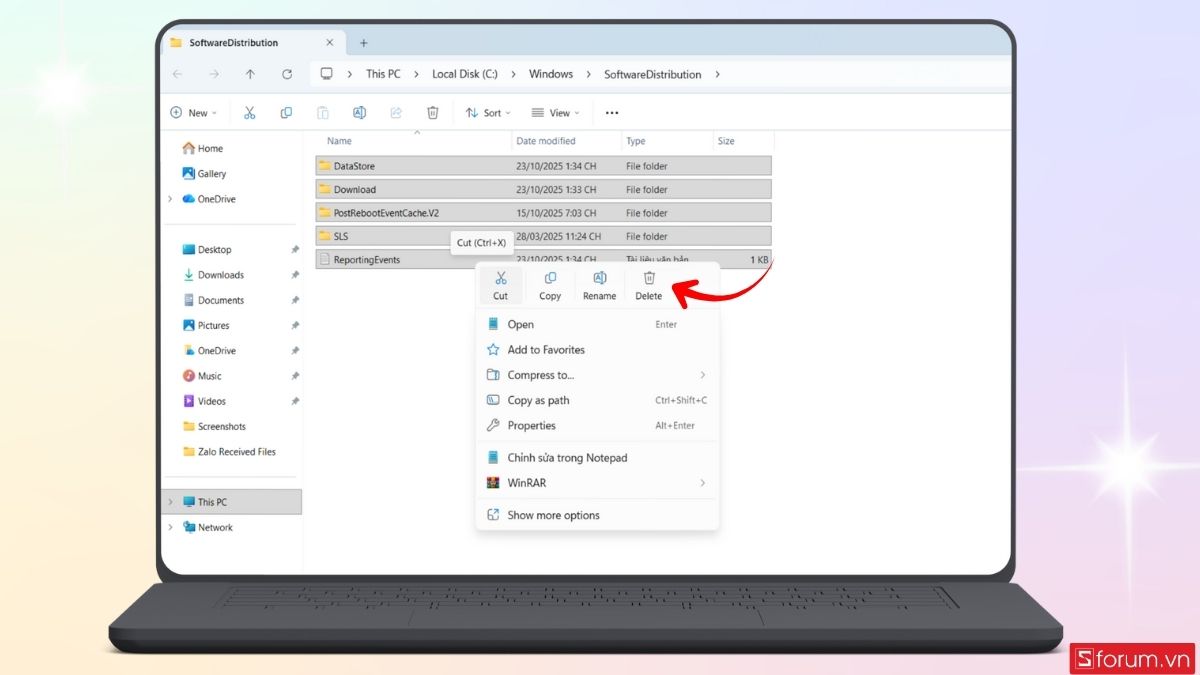The width and height of the screenshot is (1200, 675).
Task: Navigate to Windows breadcrumb
Action: tap(551, 74)
